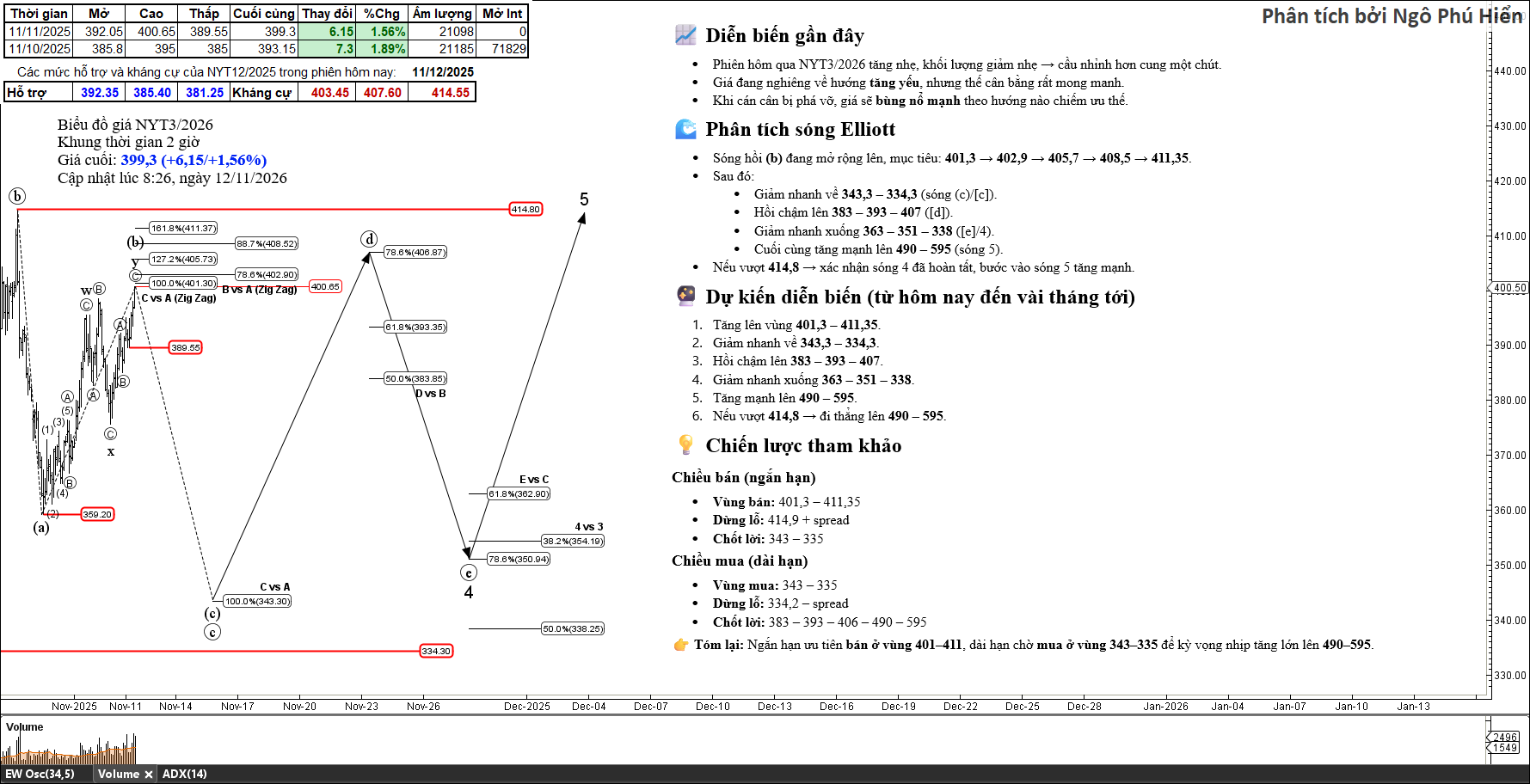The height and width of the screenshot is (784, 1530).
Task: Click the chart icon beside Diễn biến gần đây
Action: point(685,35)
